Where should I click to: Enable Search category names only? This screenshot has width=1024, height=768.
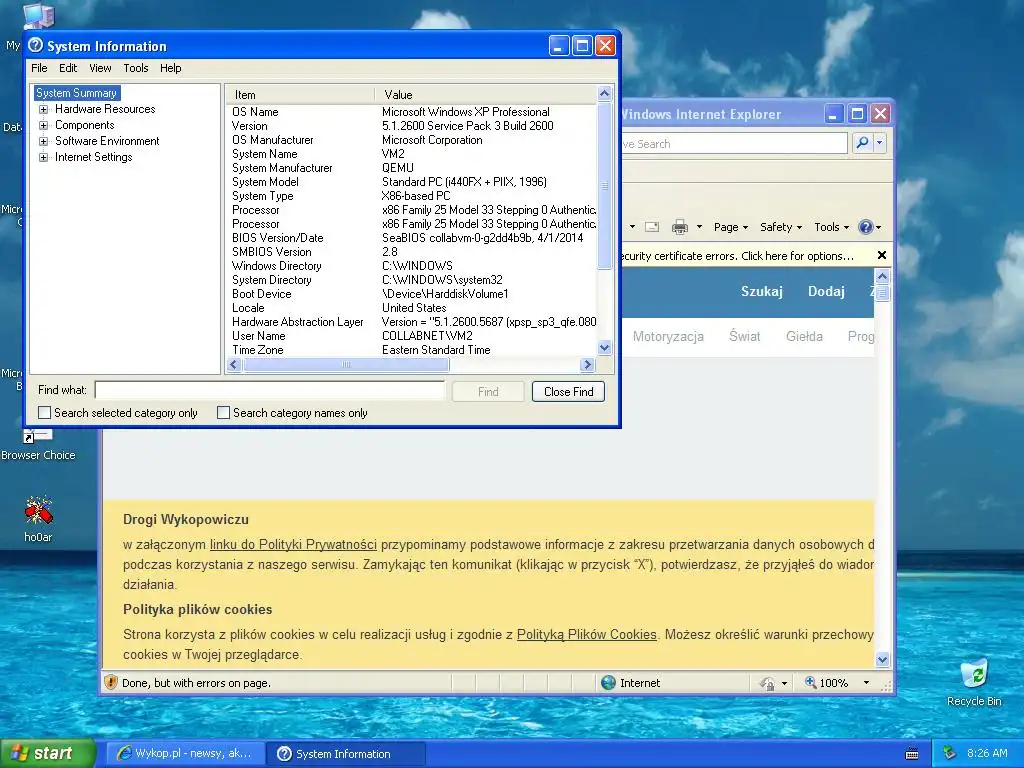(x=223, y=413)
